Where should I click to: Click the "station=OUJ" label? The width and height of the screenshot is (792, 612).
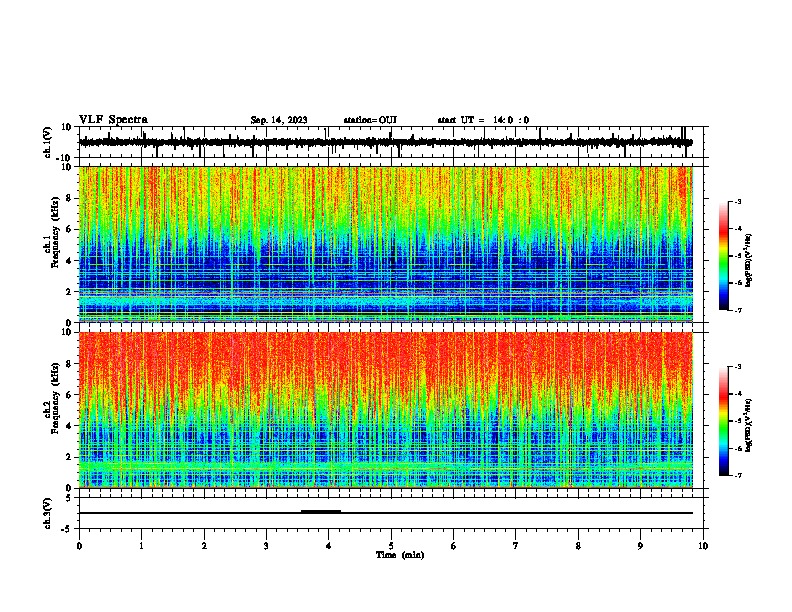370,120
